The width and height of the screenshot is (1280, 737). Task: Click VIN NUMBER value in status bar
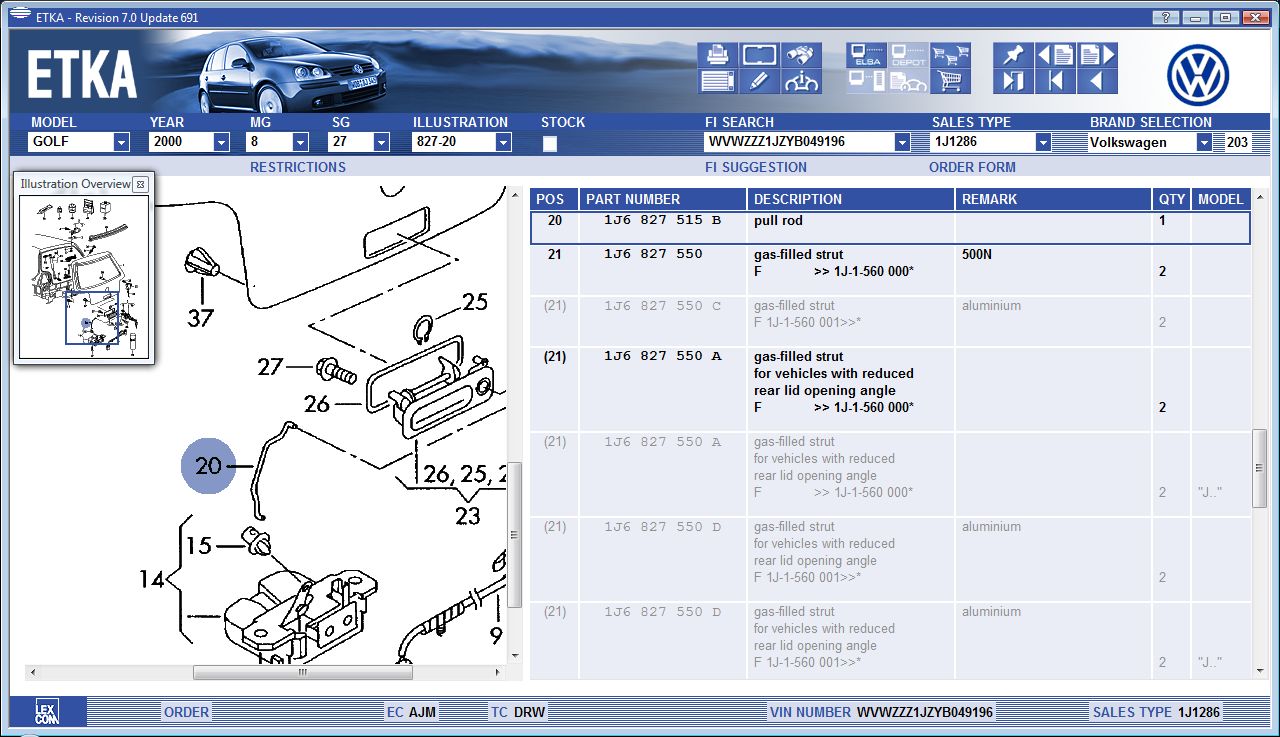[x=925, y=712]
